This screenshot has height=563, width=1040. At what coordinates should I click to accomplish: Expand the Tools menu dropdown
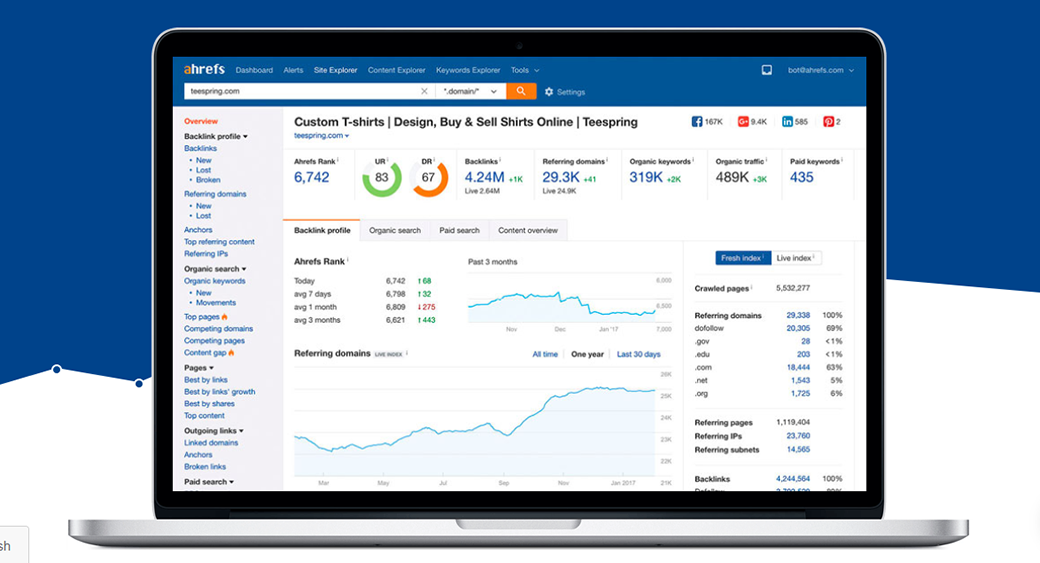[524, 70]
